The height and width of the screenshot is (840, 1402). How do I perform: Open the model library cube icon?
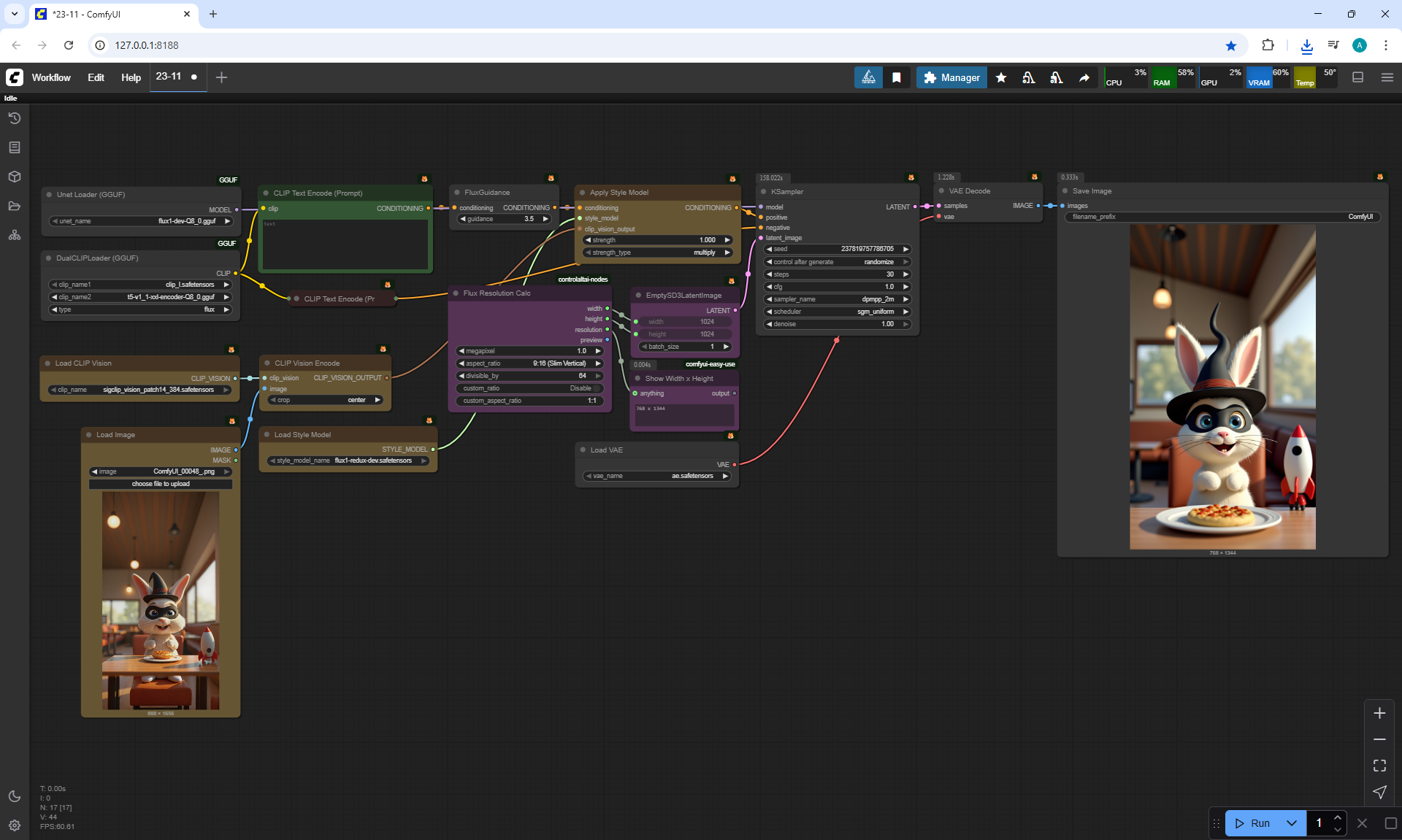click(x=15, y=177)
